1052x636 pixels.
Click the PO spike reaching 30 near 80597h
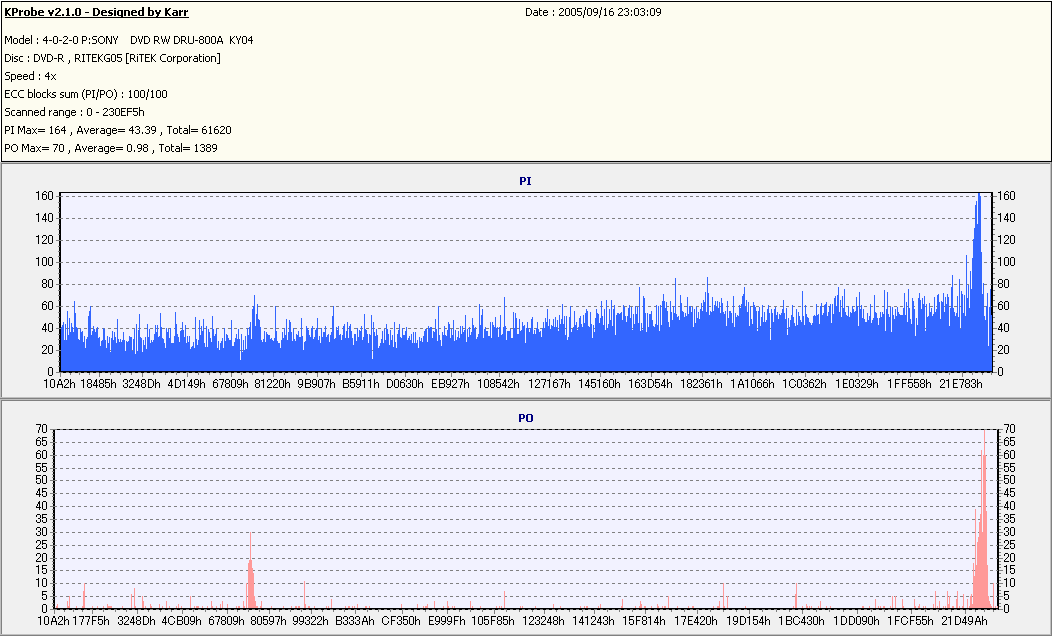250,570
